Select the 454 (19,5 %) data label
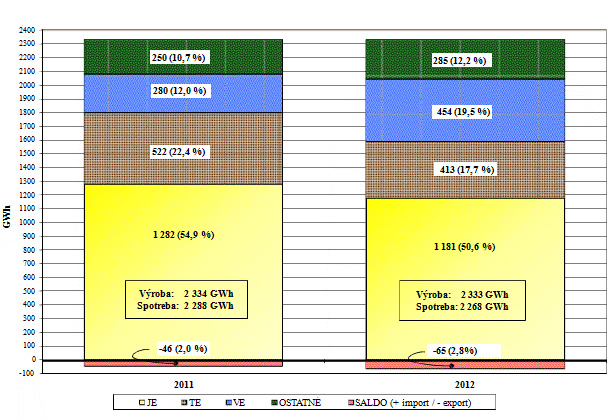Image resolution: width=610 pixels, height=420 pixels. pyautogui.click(x=463, y=112)
